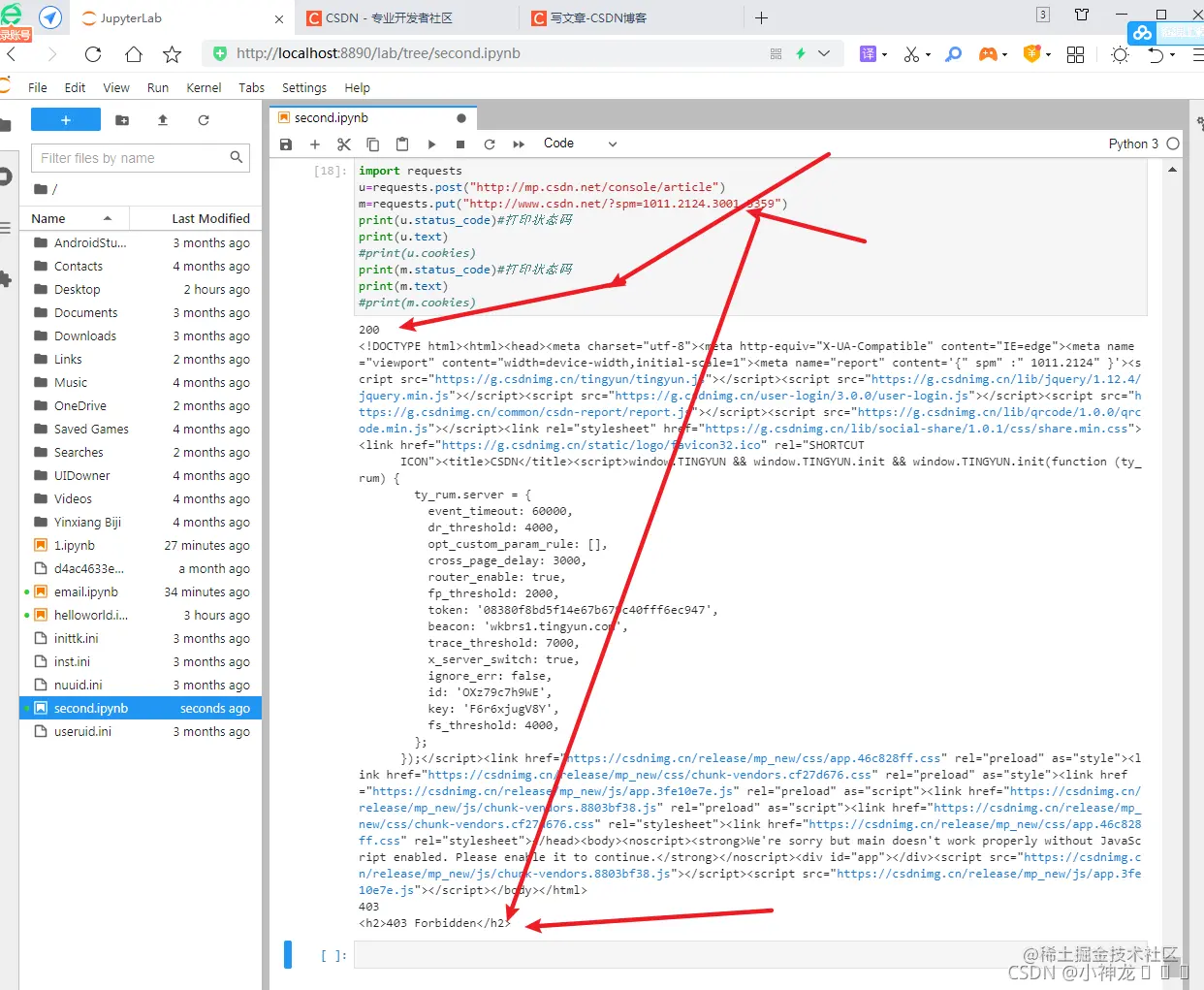Bookmark this page with the star icon

173,54
